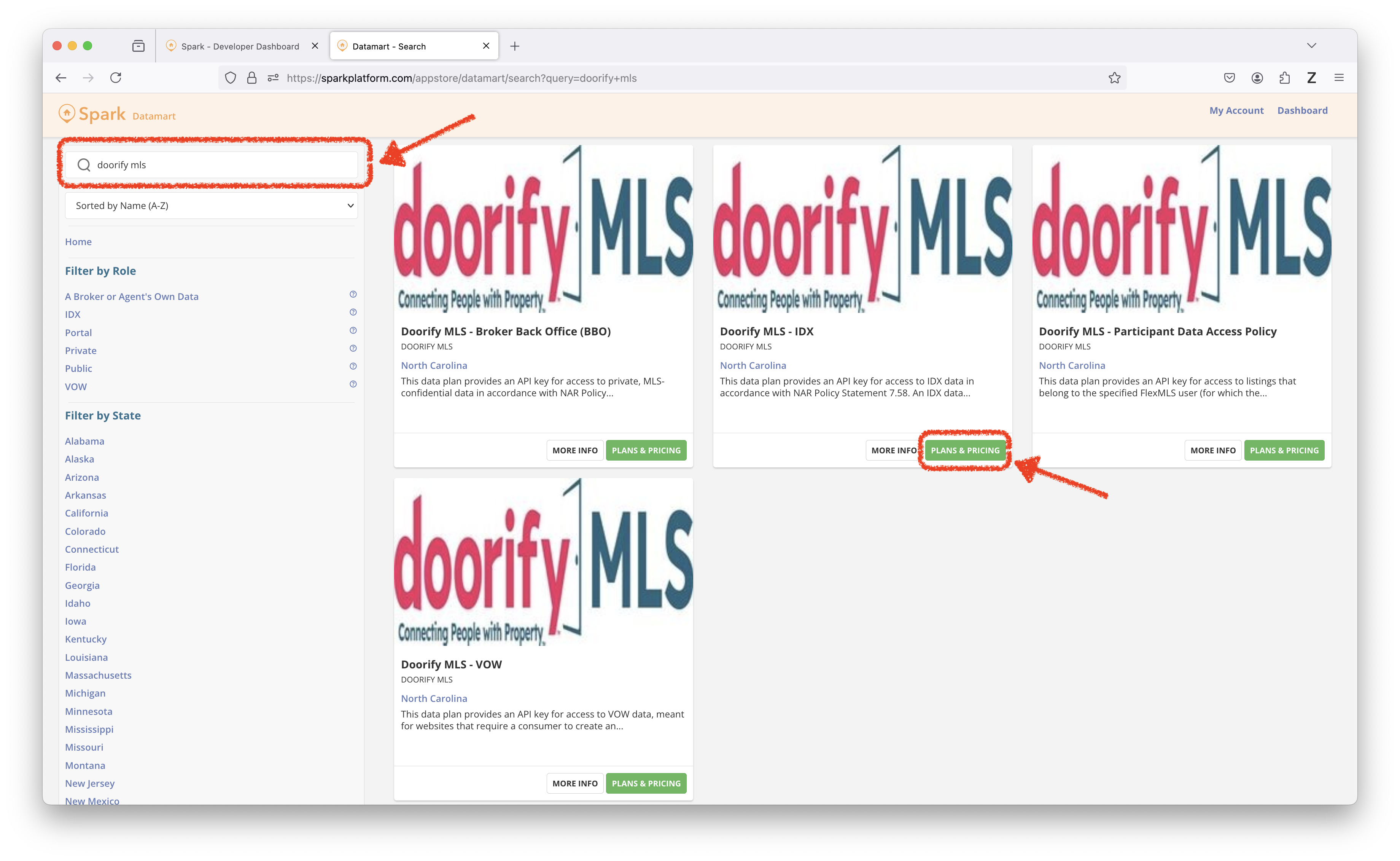This screenshot has height=861, width=1400.
Task: Filter by Portal role
Action: click(78, 333)
